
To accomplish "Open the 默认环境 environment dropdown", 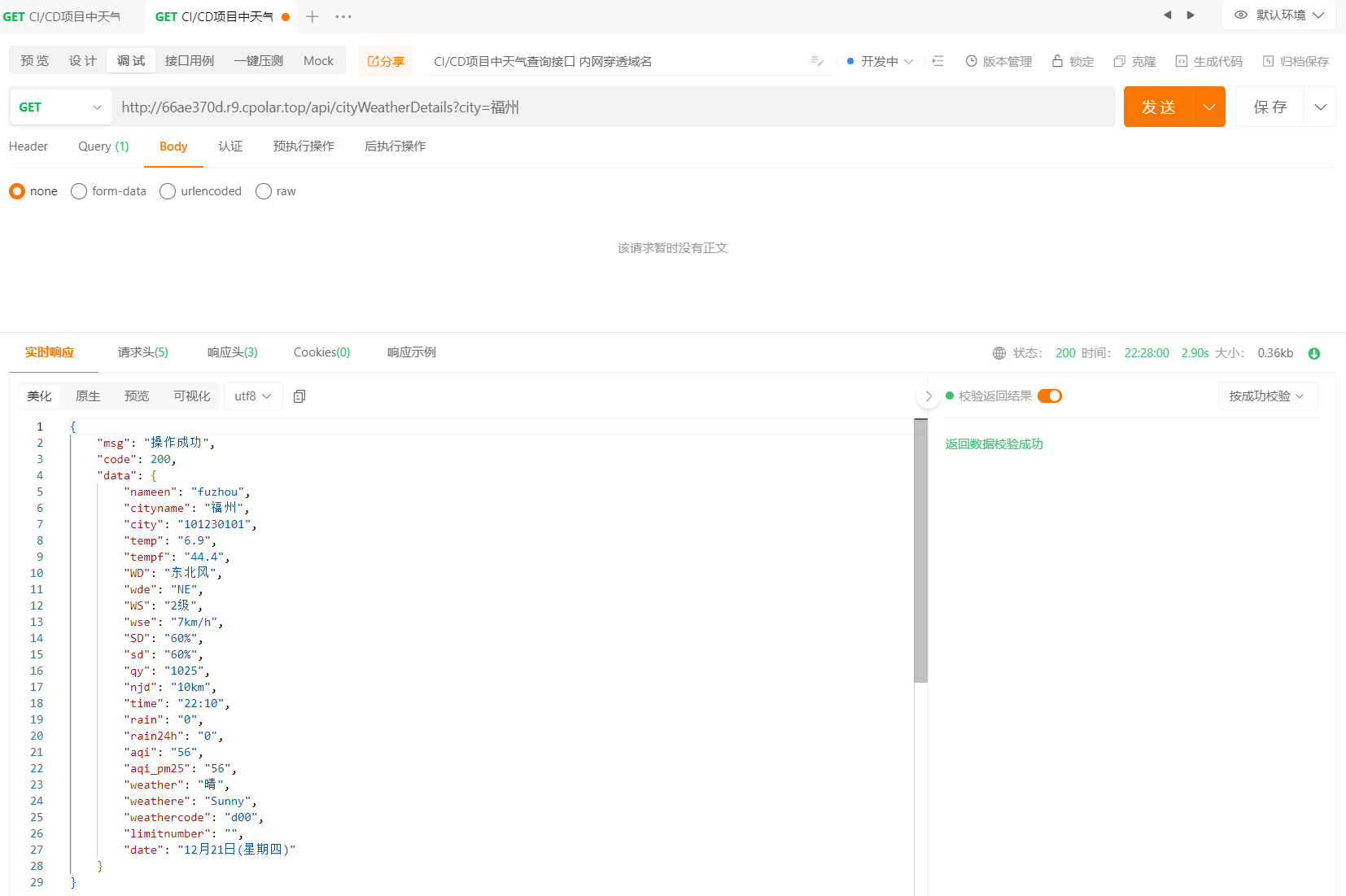I will point(1279,15).
